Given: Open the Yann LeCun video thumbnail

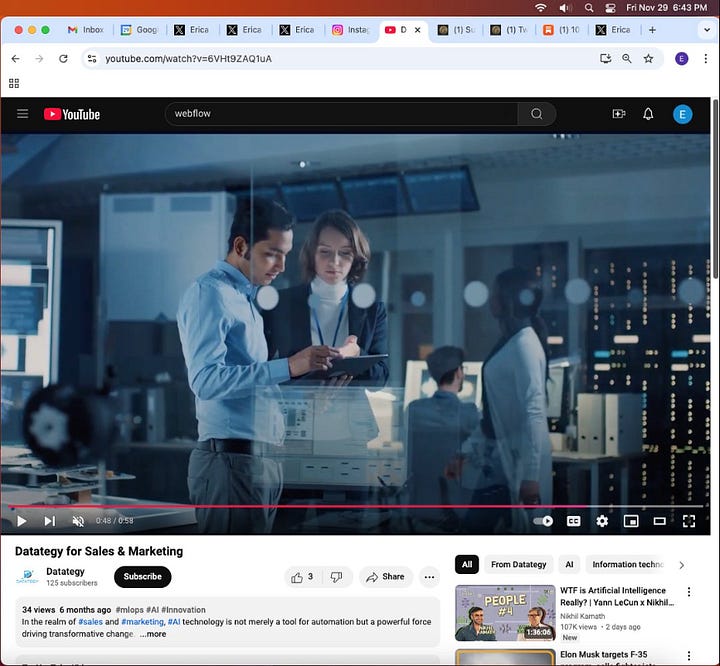Looking at the screenshot, I should (505, 613).
